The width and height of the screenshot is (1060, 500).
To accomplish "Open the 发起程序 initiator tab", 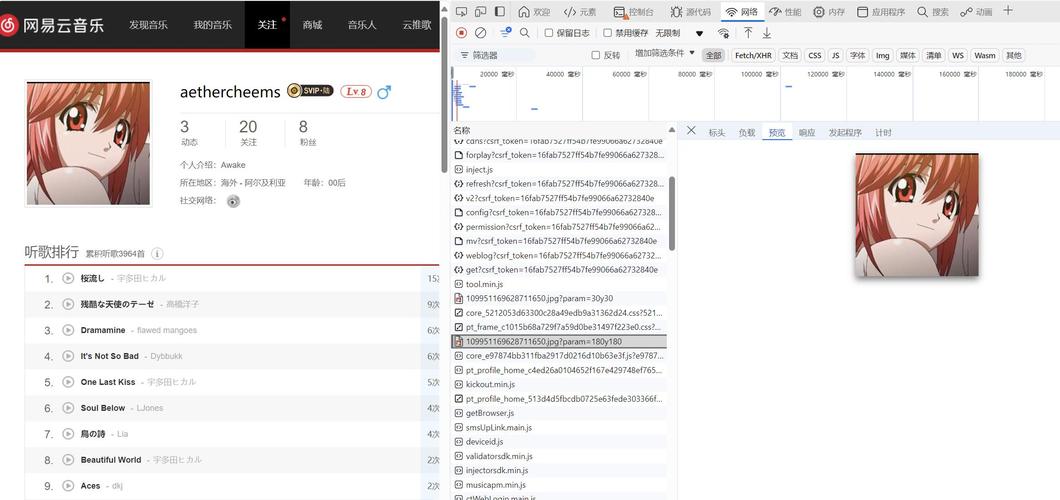I will tap(845, 132).
